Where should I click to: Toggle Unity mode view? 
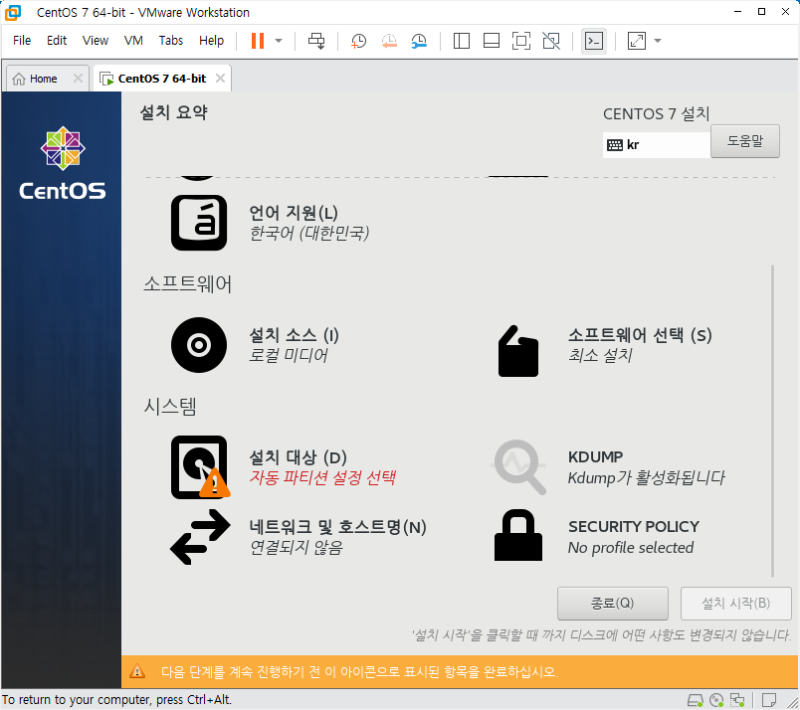click(551, 41)
